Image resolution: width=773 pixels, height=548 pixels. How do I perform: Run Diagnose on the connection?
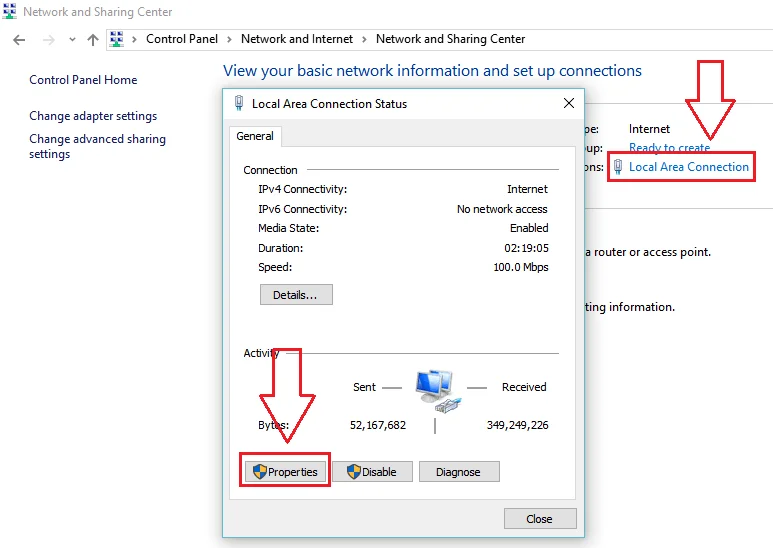459,472
